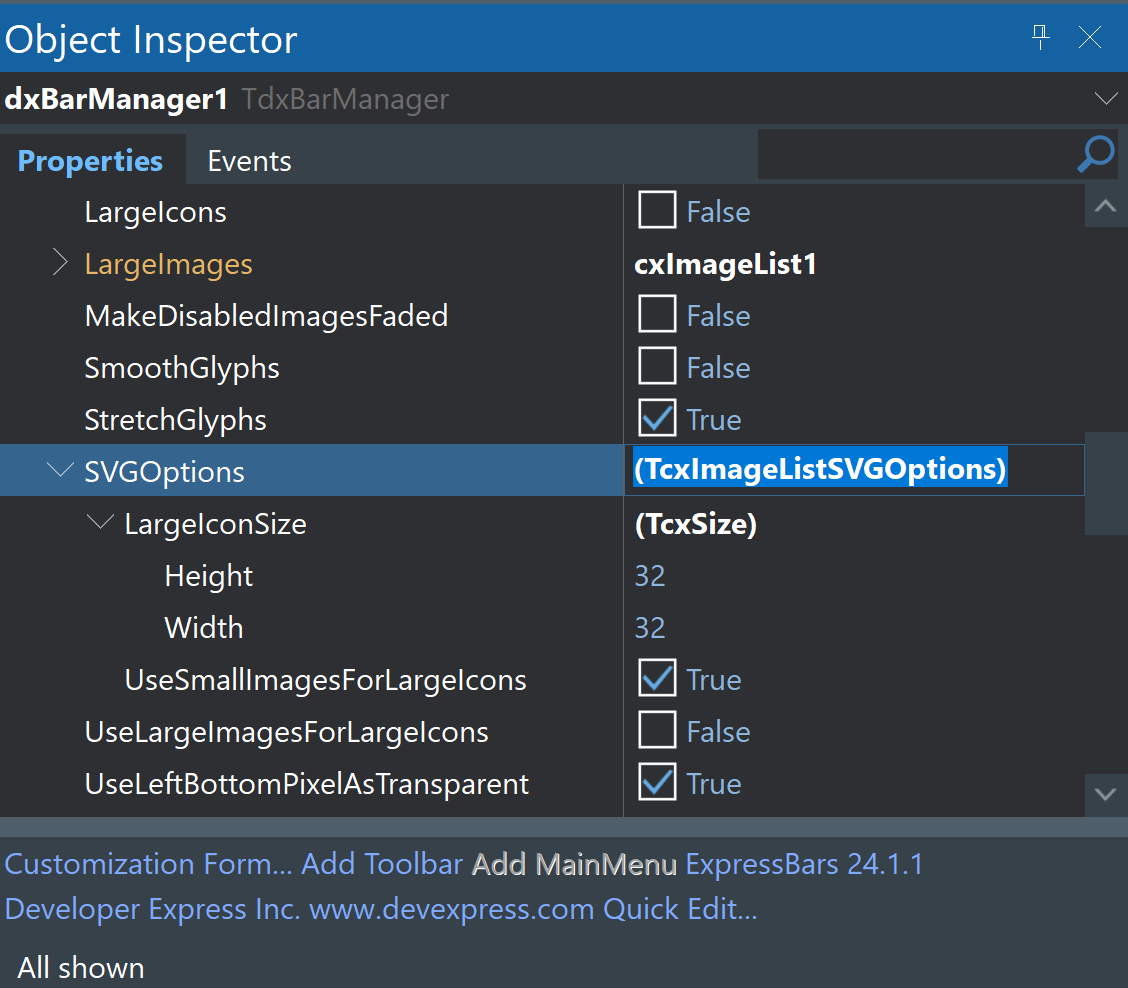Open the object selector dropdown for dxBarManager1
This screenshot has height=988, width=1128.
(1106, 99)
